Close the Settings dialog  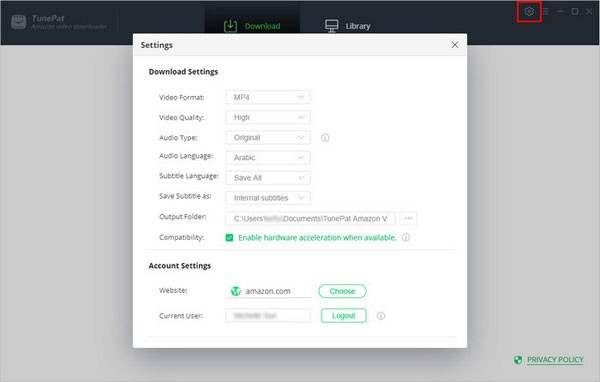pos(455,45)
